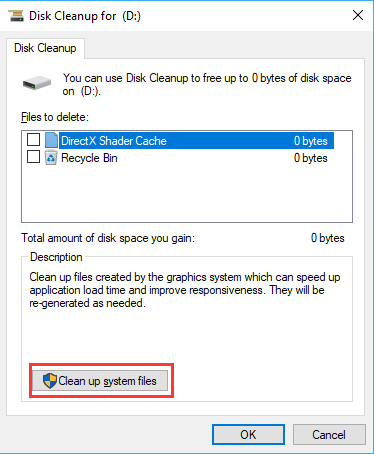Click Clean up system files button
This screenshot has height=454, width=374.
(100, 381)
